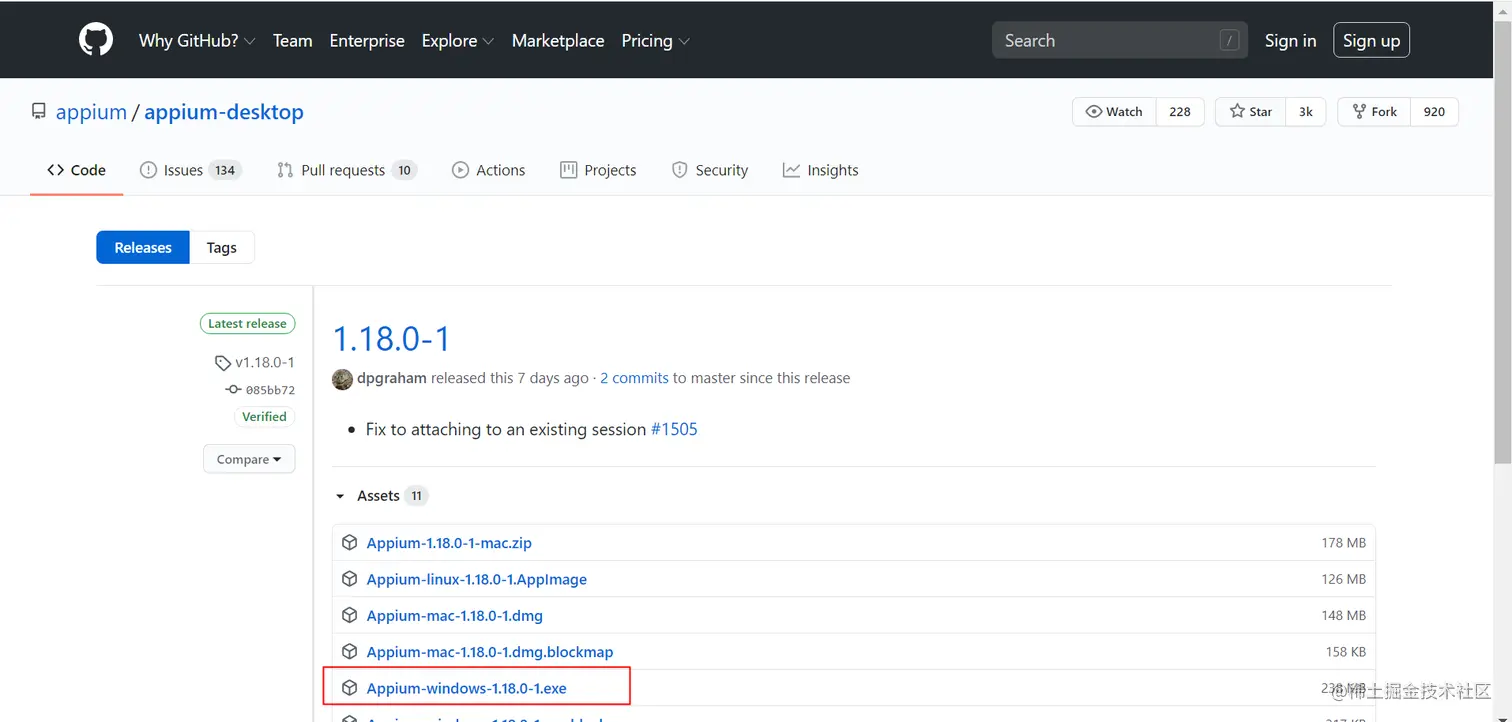The width and height of the screenshot is (1512, 722).
Task: Download Appium-1.18.0-1-mac.zip
Action: [449, 543]
